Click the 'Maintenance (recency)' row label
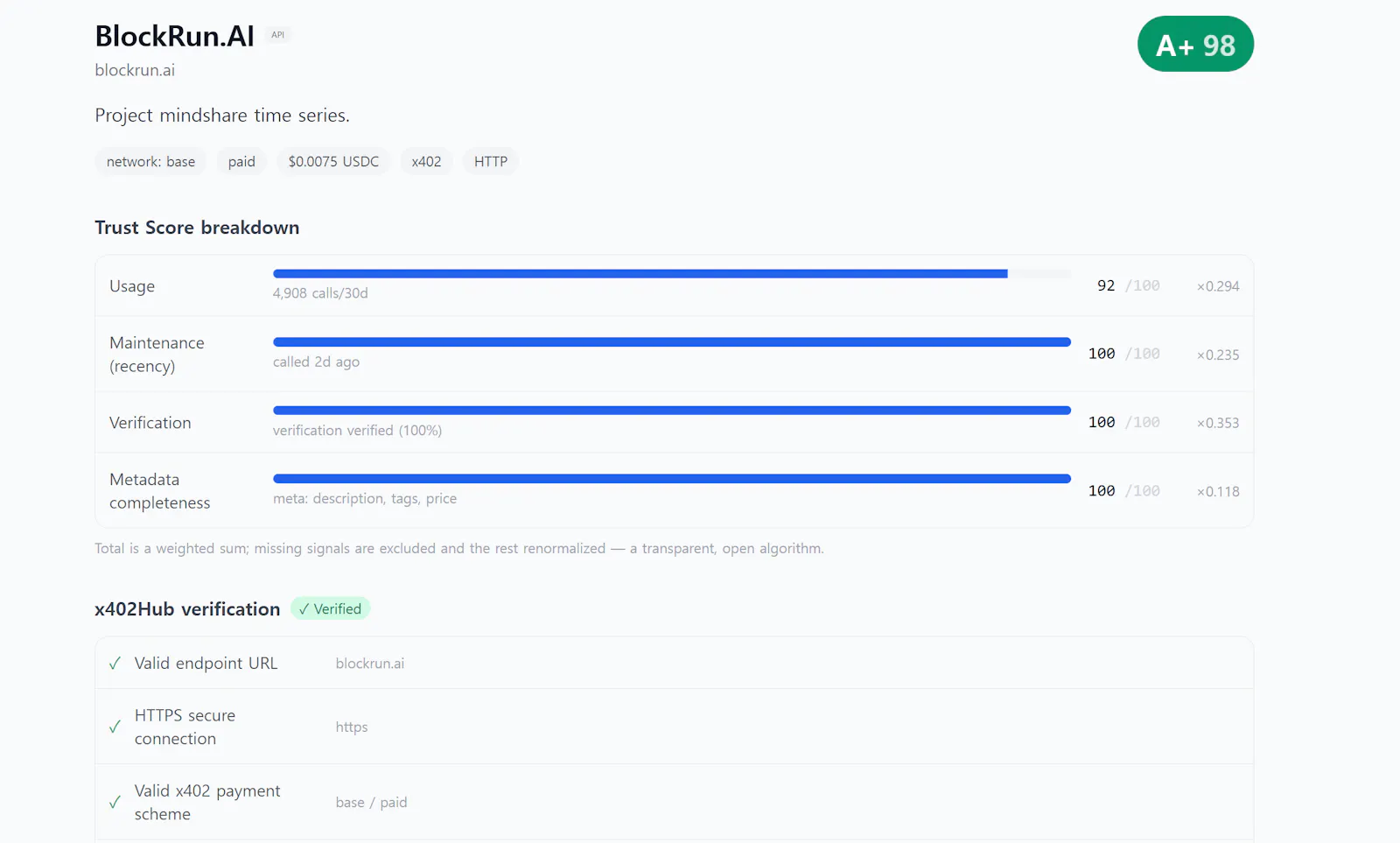The height and width of the screenshot is (843, 1400). pos(157,355)
